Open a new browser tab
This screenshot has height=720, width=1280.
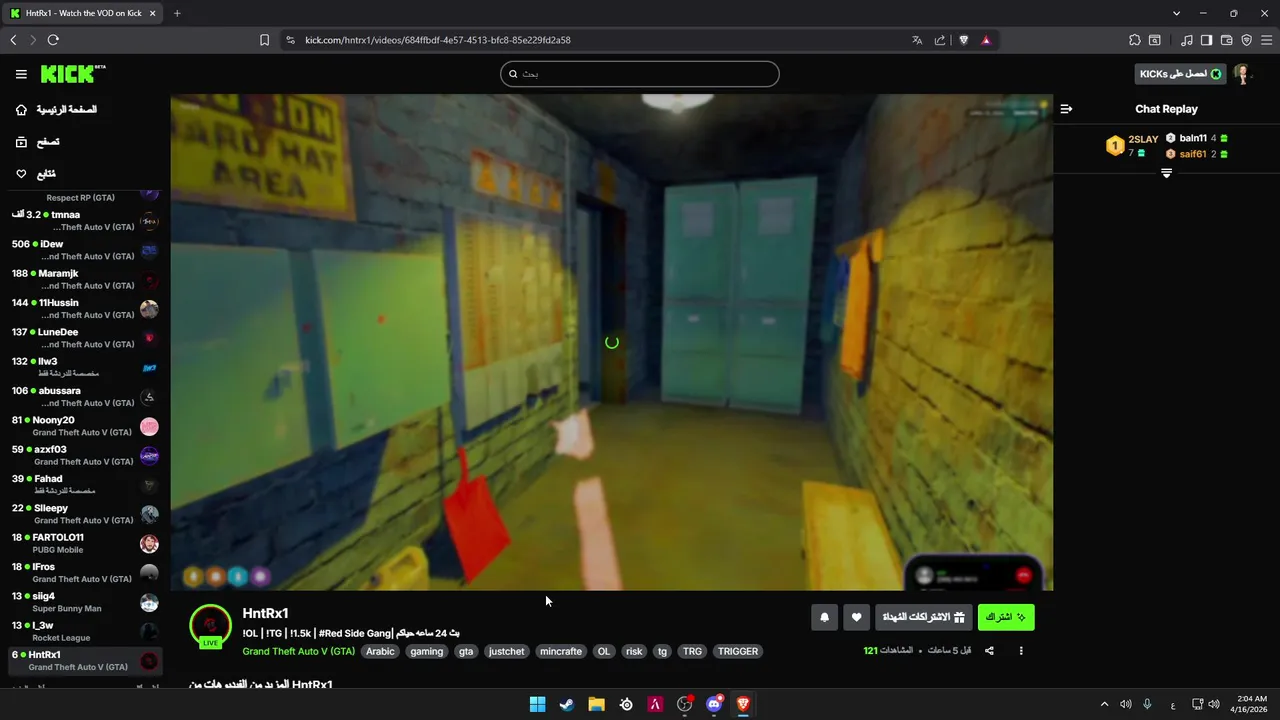177,13
